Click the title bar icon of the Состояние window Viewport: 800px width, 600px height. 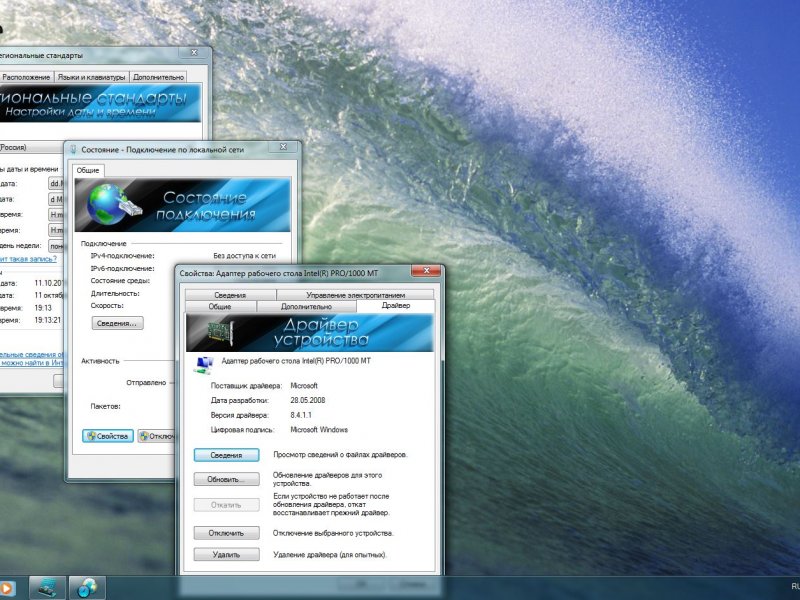73,149
